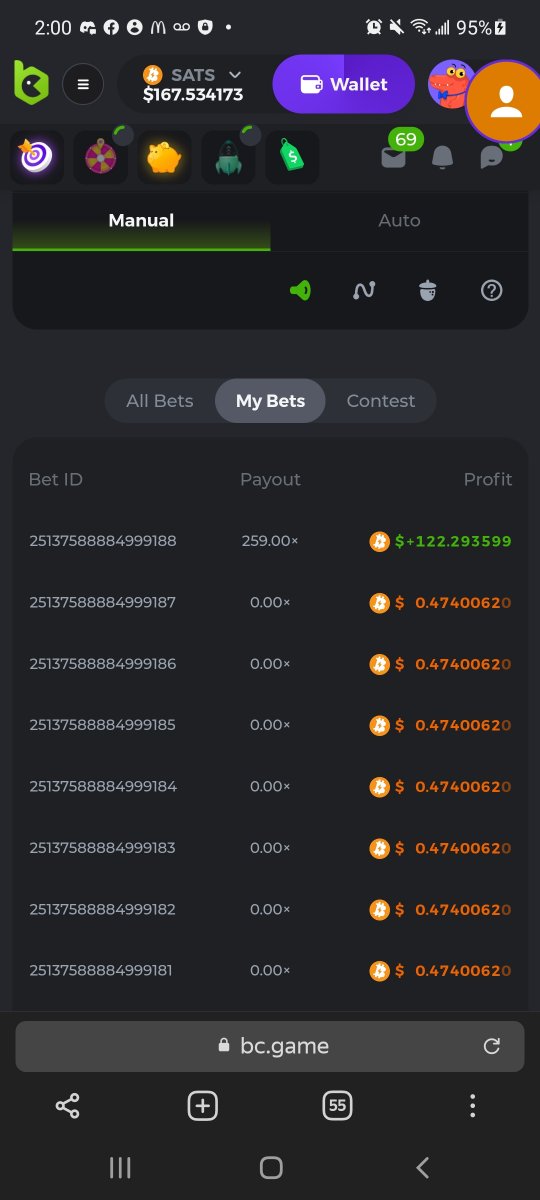Open the mail inbox with 69 badge
The width and height of the screenshot is (540, 1200).
[396, 154]
